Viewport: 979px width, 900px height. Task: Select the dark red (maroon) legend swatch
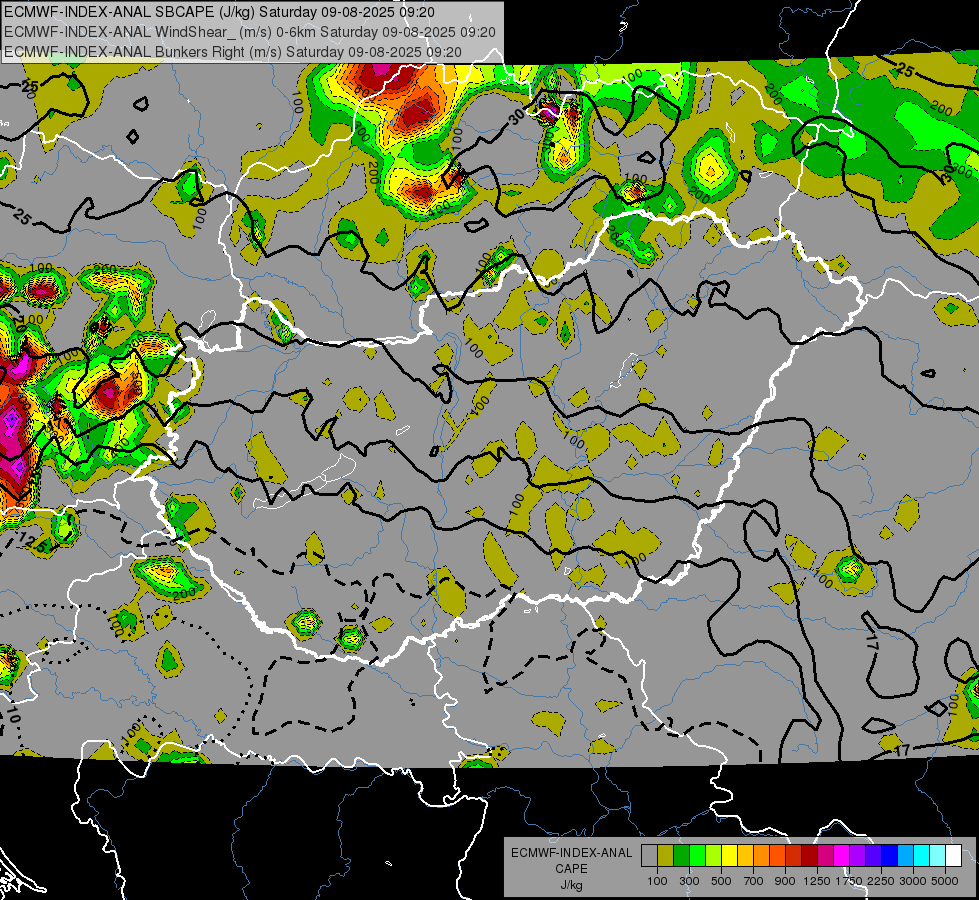[810, 856]
